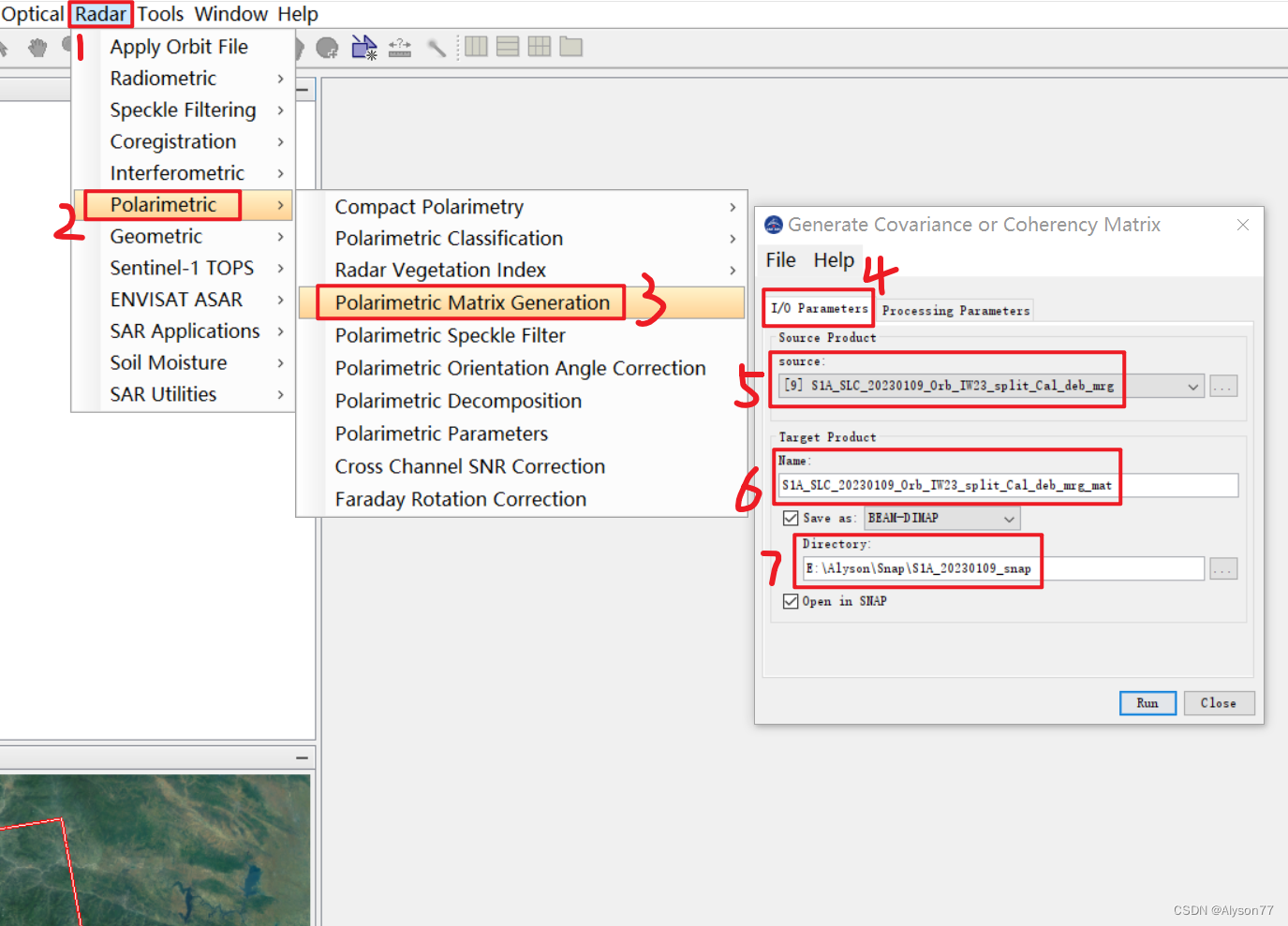Image resolution: width=1288 pixels, height=926 pixels.
Task: Click the create vector data container icon
Action: (363, 47)
